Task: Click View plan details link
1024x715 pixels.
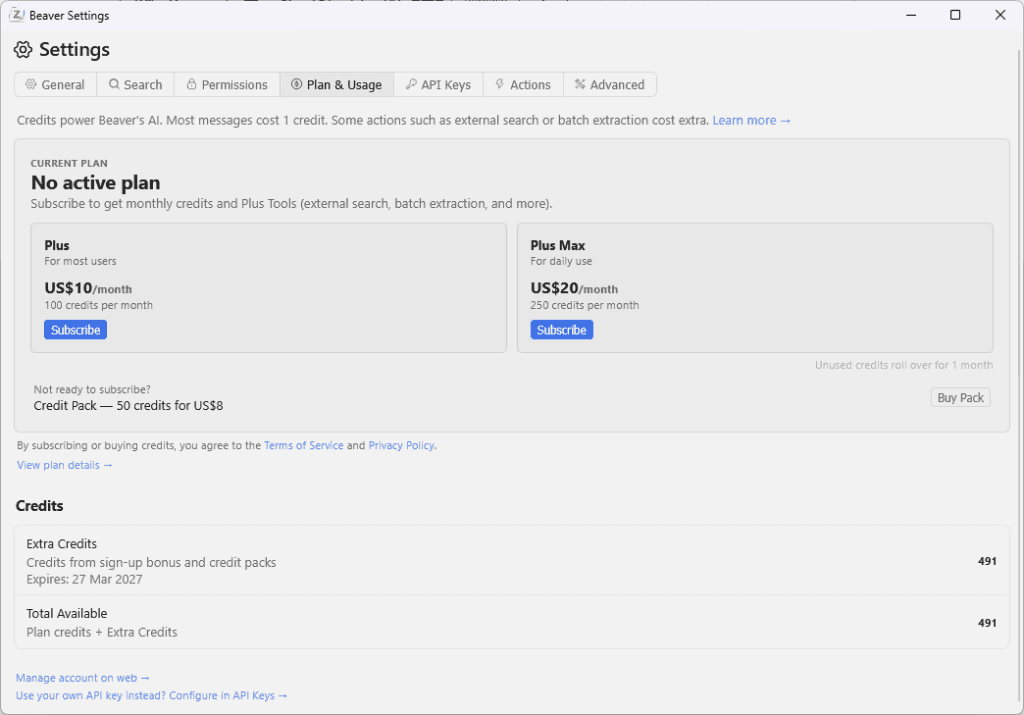Action: pyautogui.click(x=64, y=465)
